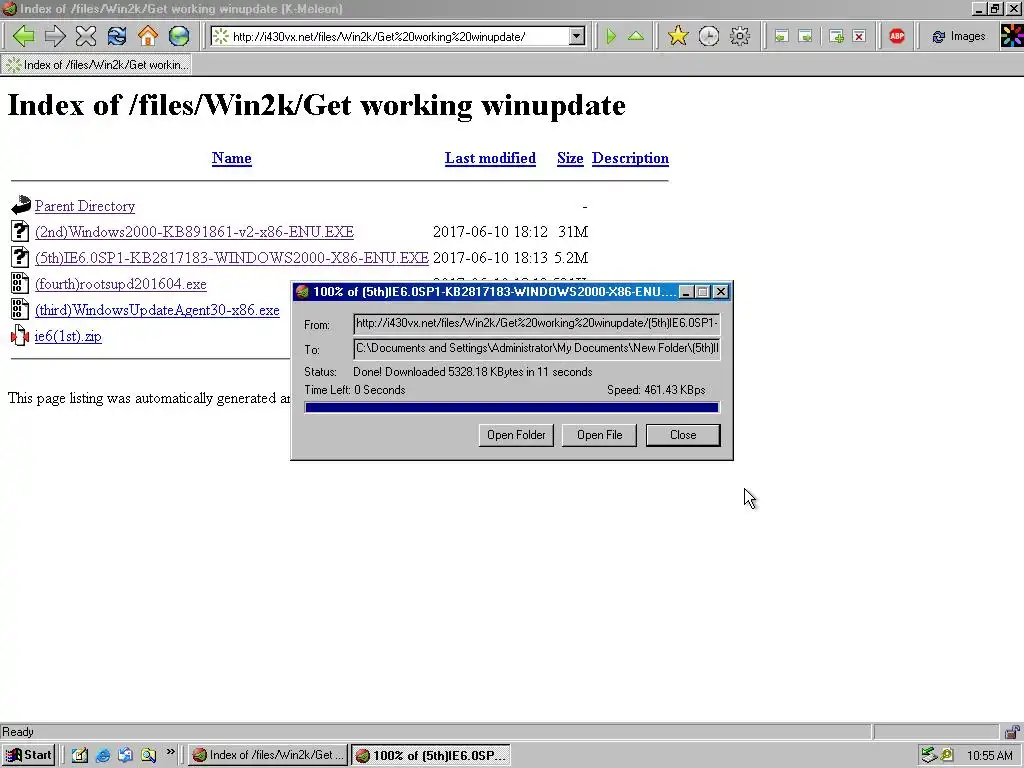The height and width of the screenshot is (768, 1024).
Task: Click the ie6(1st).zip link
Action: click(x=68, y=336)
